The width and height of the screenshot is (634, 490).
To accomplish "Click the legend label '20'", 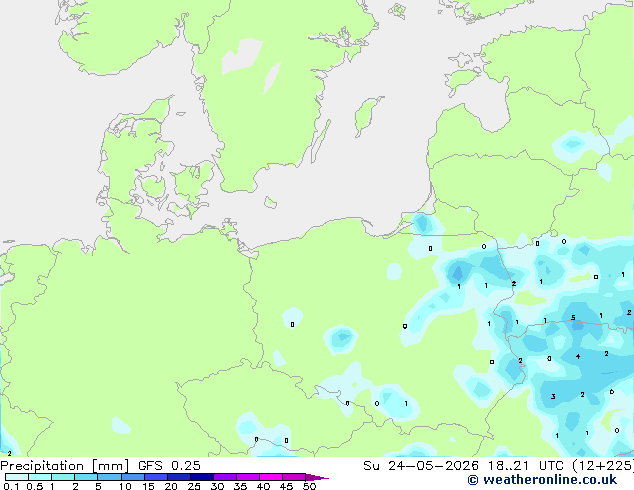I will (171, 486).
